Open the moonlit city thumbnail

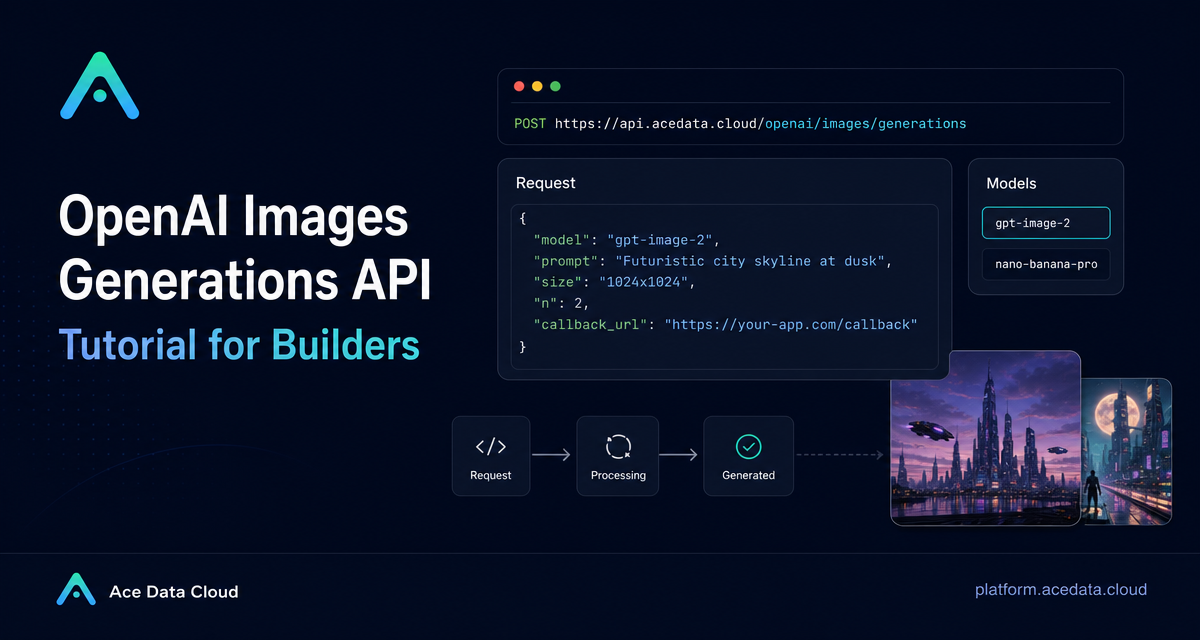(1127, 450)
